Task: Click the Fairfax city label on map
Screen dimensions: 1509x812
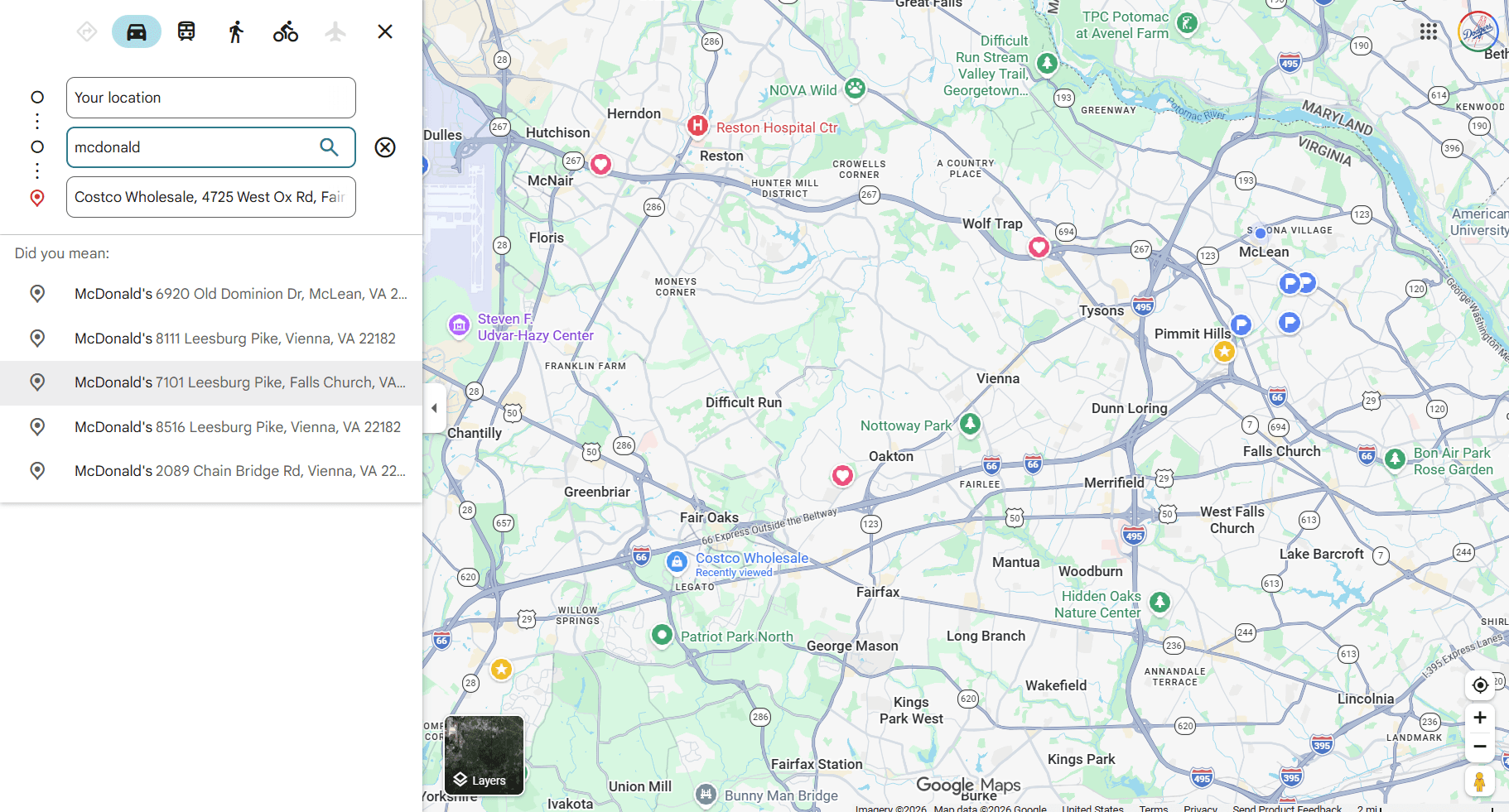Action: (x=878, y=592)
